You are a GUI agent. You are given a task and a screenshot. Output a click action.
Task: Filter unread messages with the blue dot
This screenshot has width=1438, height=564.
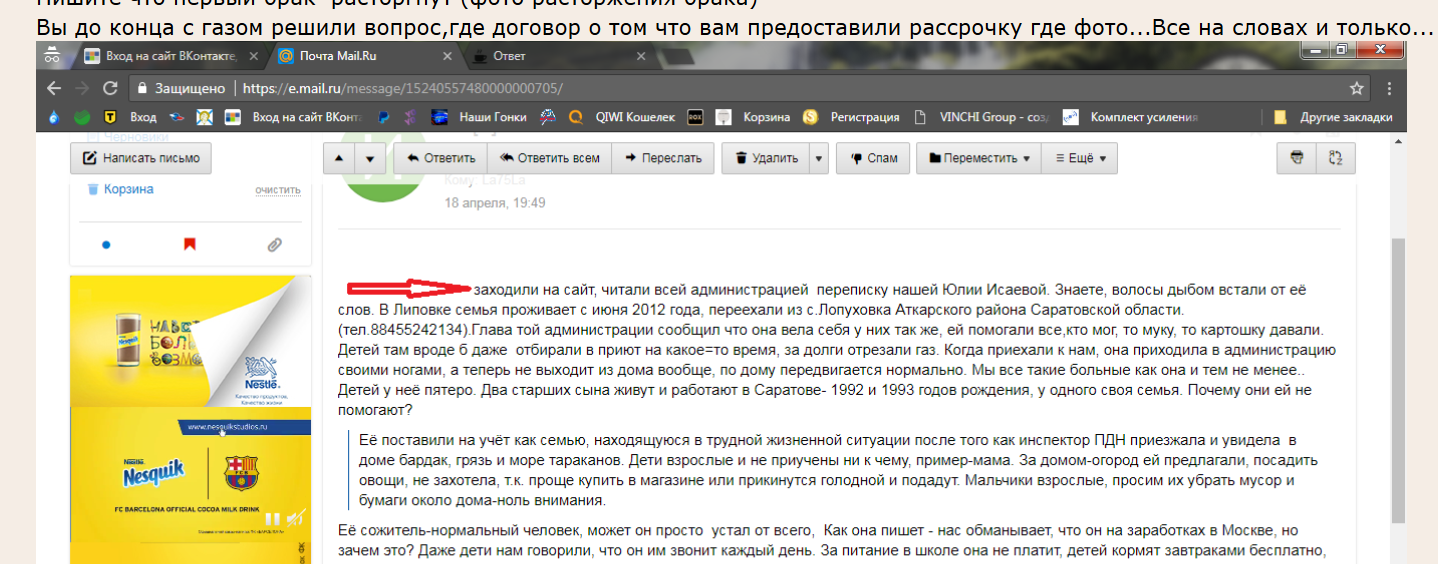[x=106, y=244]
